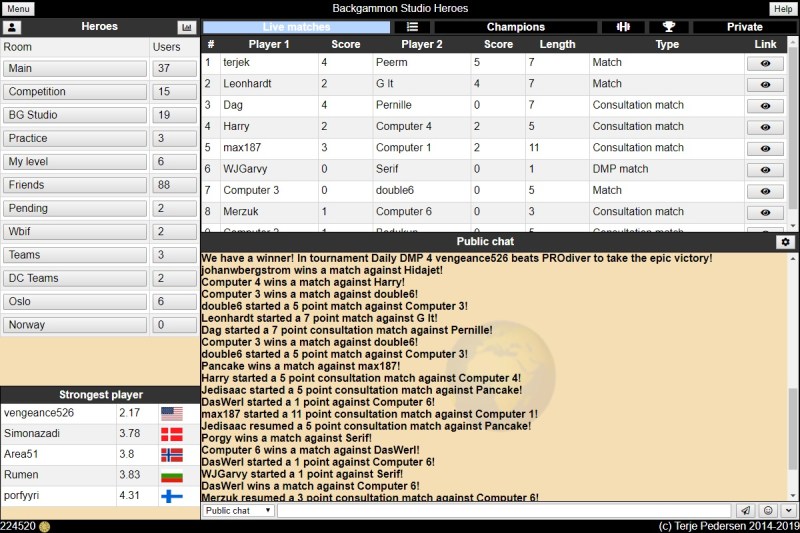Click the Competition room user count 15
The height and width of the screenshot is (533, 800).
(x=174, y=92)
